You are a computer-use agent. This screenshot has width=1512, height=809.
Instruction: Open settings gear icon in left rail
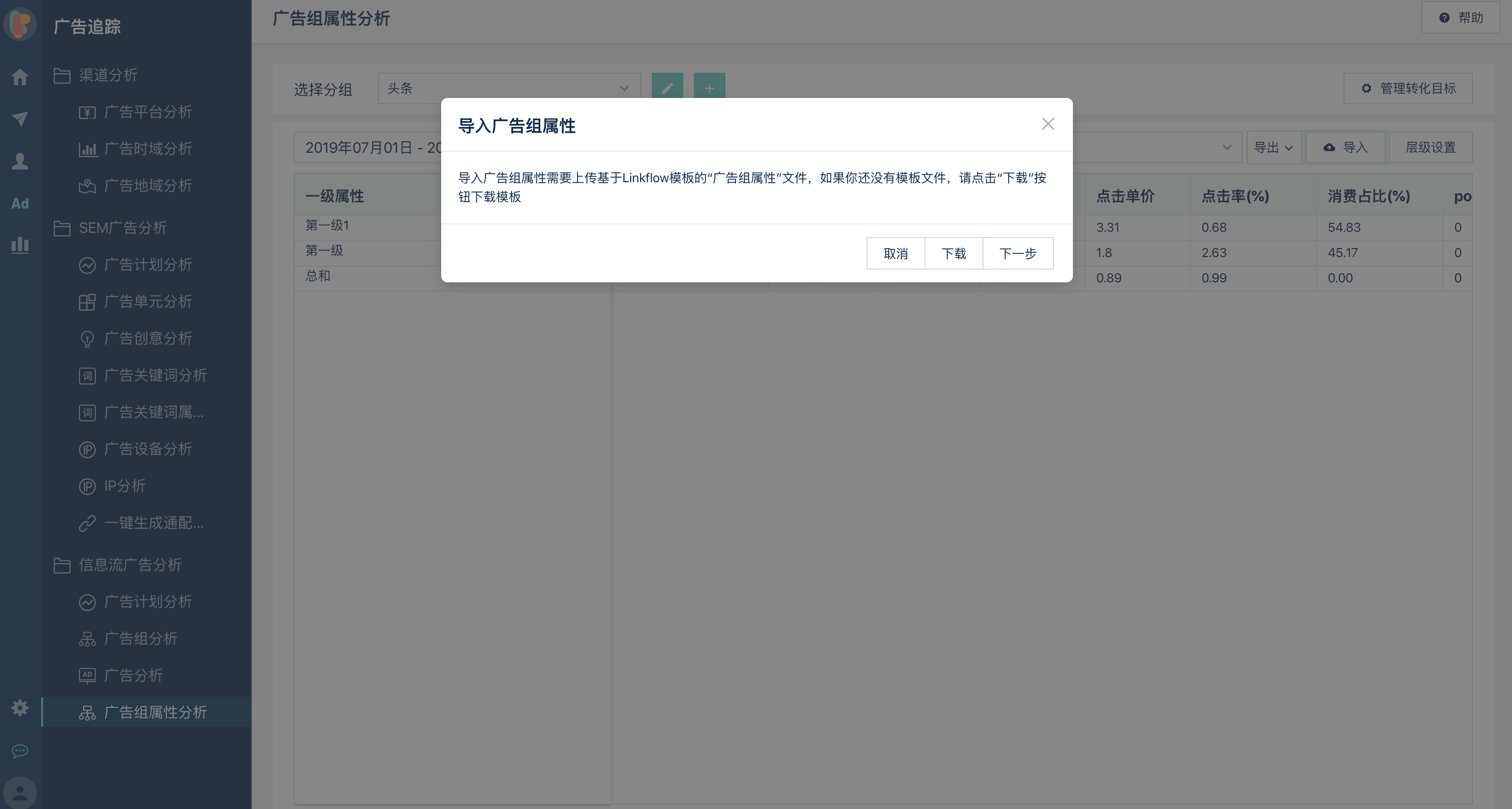(x=20, y=707)
